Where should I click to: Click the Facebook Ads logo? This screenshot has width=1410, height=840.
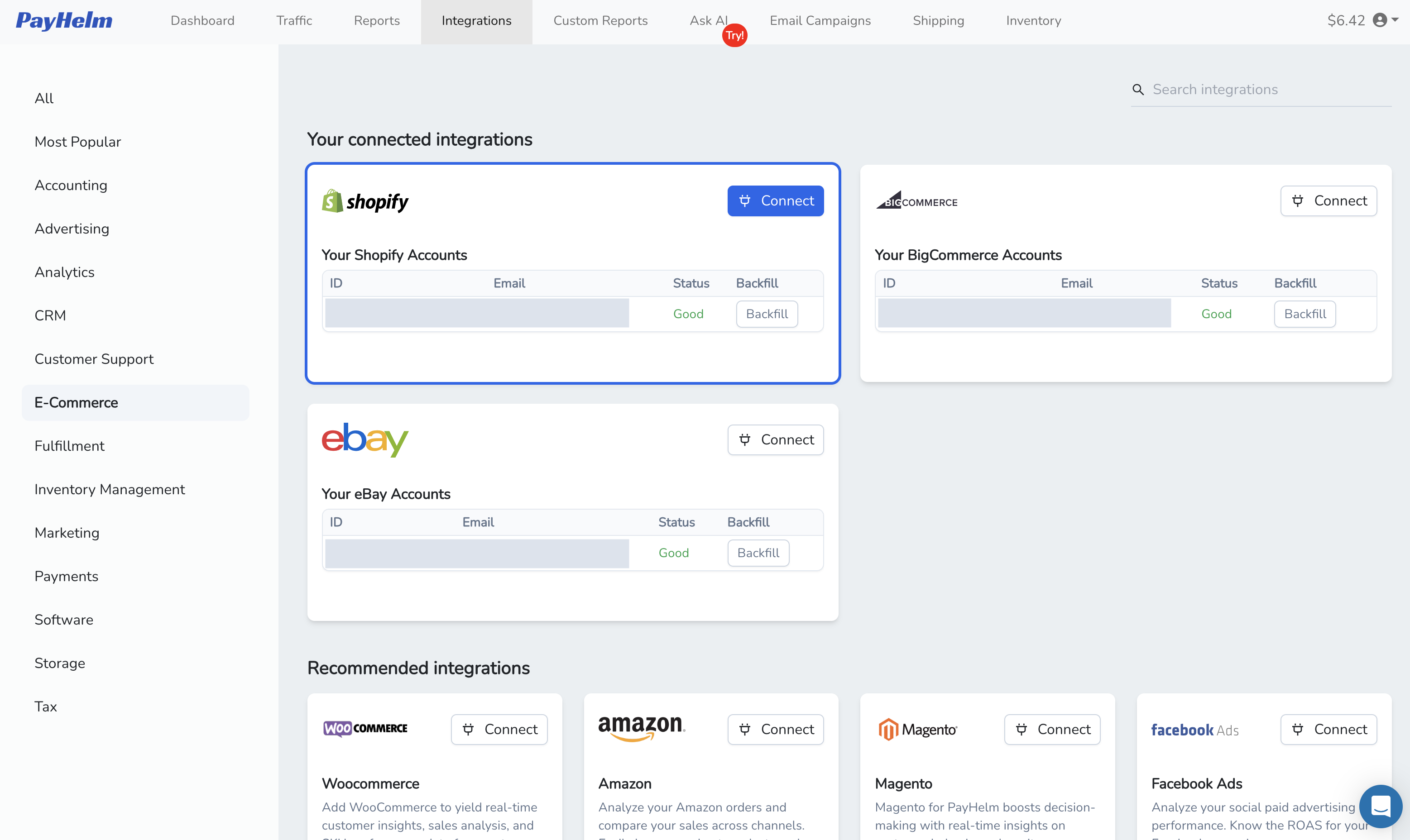tap(1195, 730)
